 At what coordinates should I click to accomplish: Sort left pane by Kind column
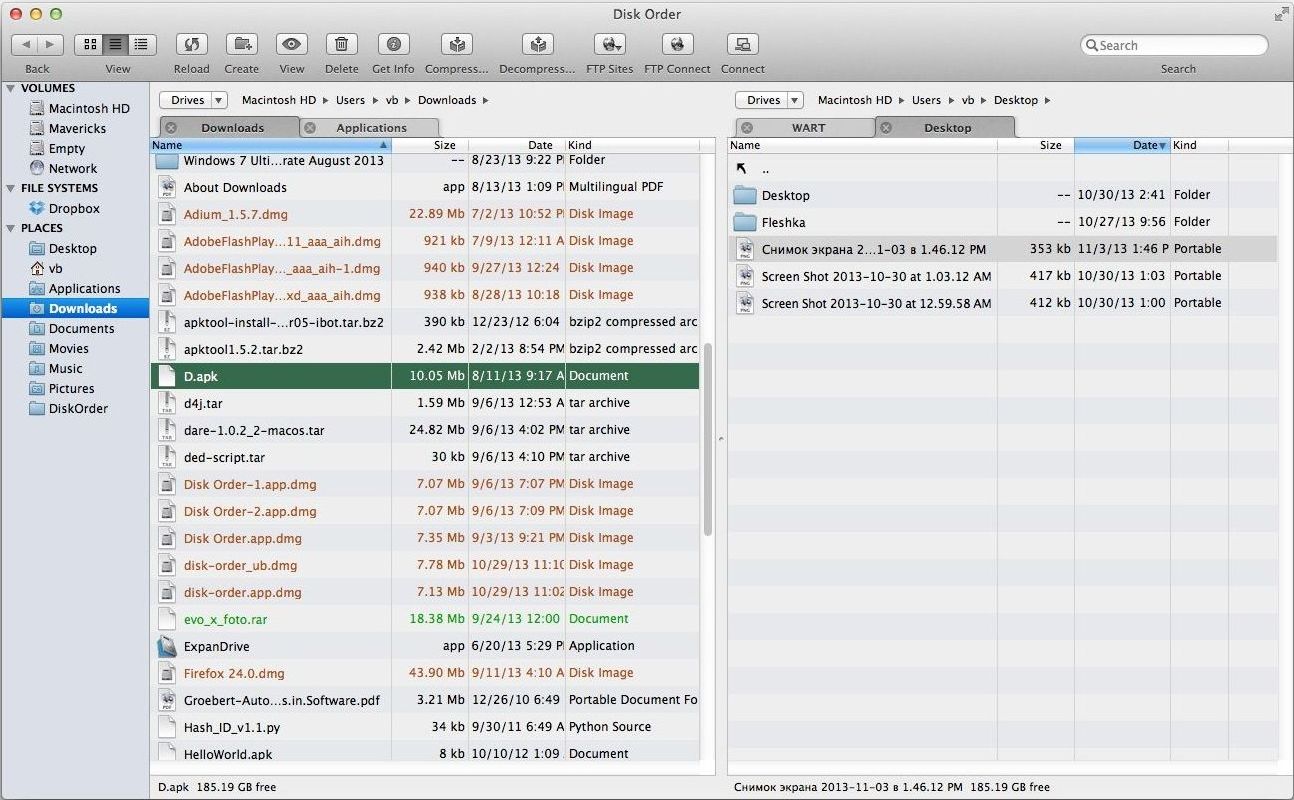pos(632,145)
